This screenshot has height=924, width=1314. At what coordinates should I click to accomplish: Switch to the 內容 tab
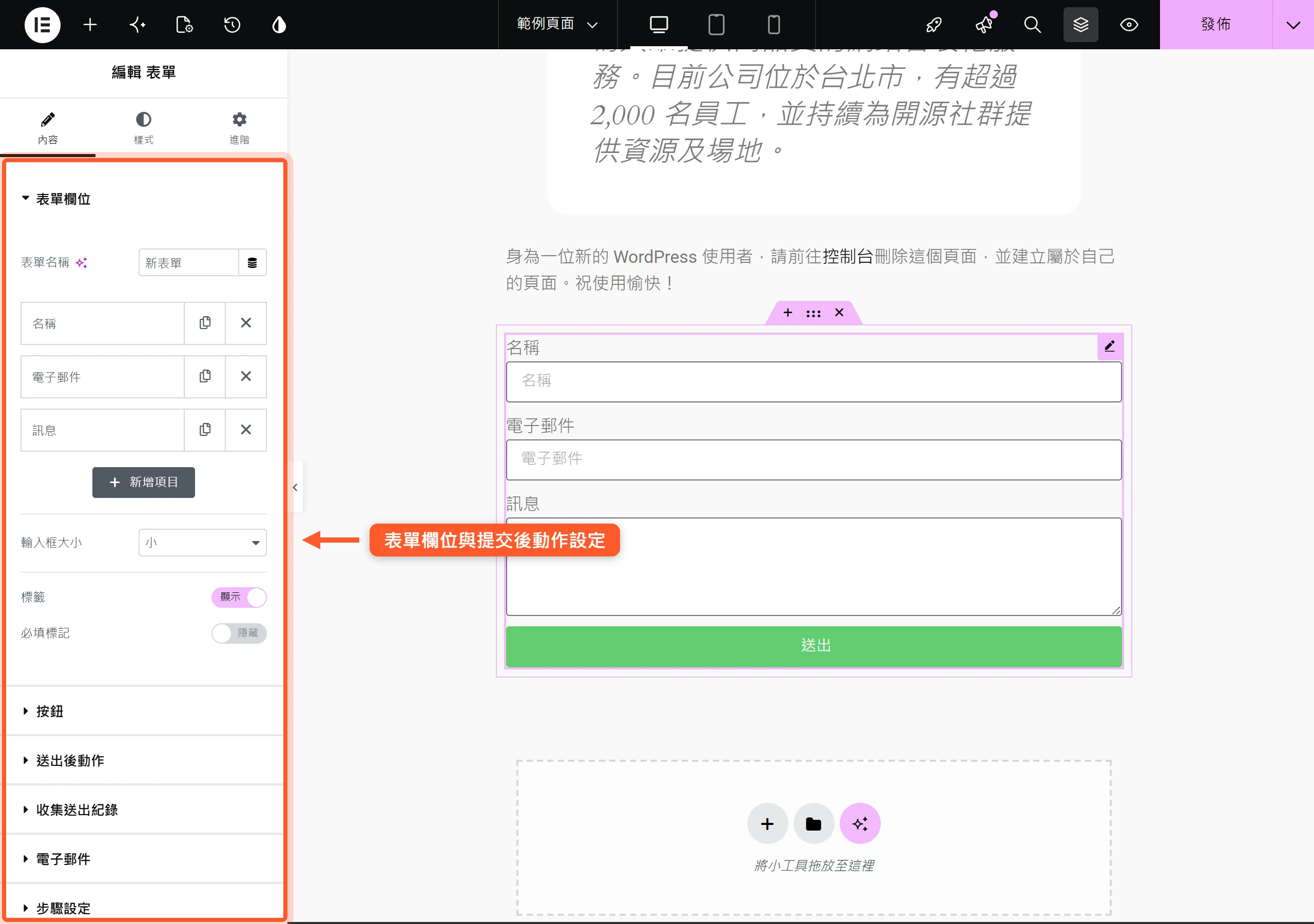pyautogui.click(x=48, y=128)
